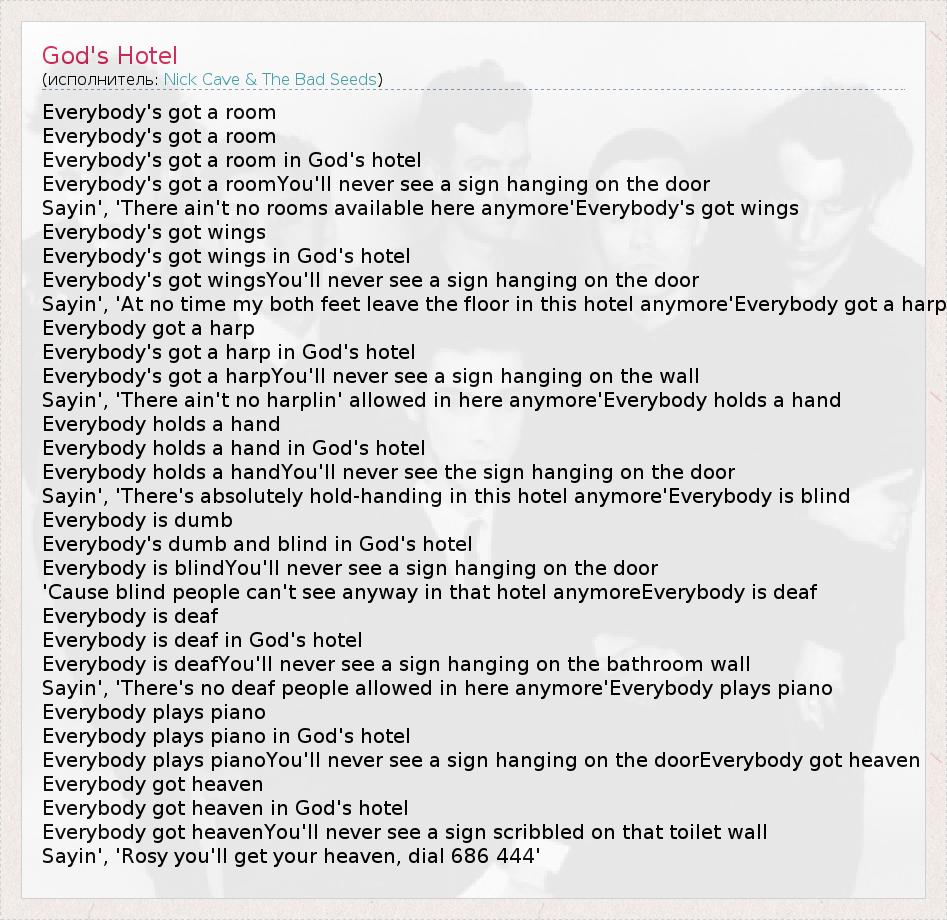Click the "Everybody is dumb" lyric line
The image size is (947, 920).
pyautogui.click(x=137, y=520)
